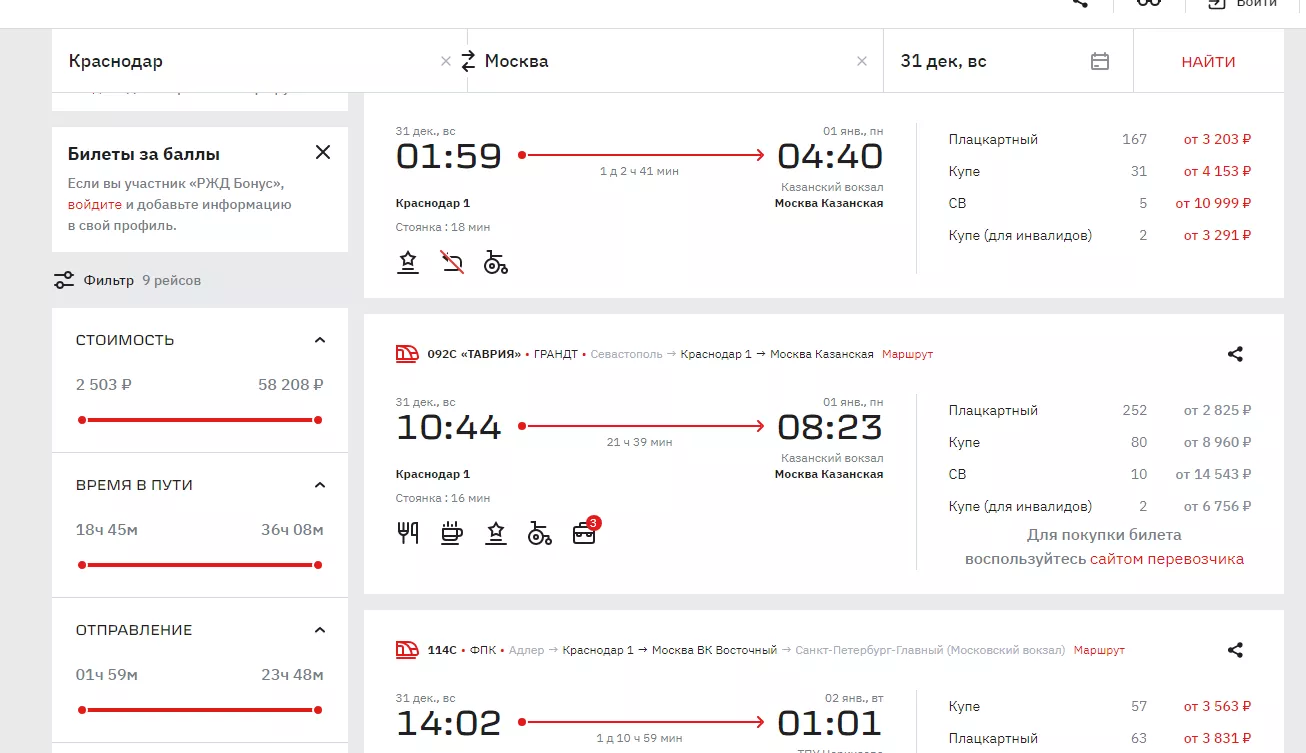
Task: Swap the departure and destination stations
Action: point(468,61)
